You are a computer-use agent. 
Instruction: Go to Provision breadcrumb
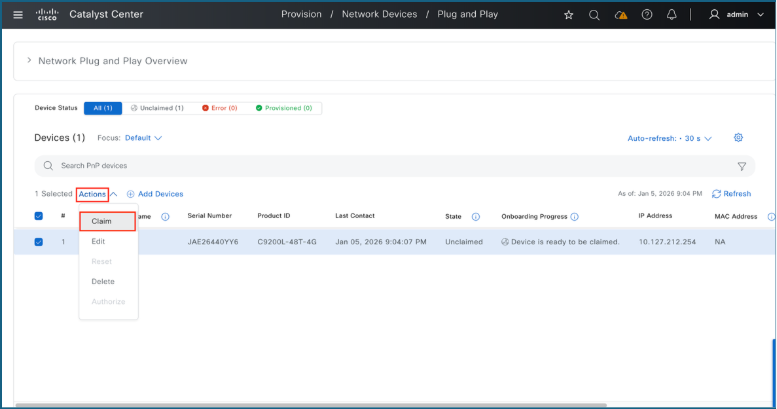click(x=301, y=14)
